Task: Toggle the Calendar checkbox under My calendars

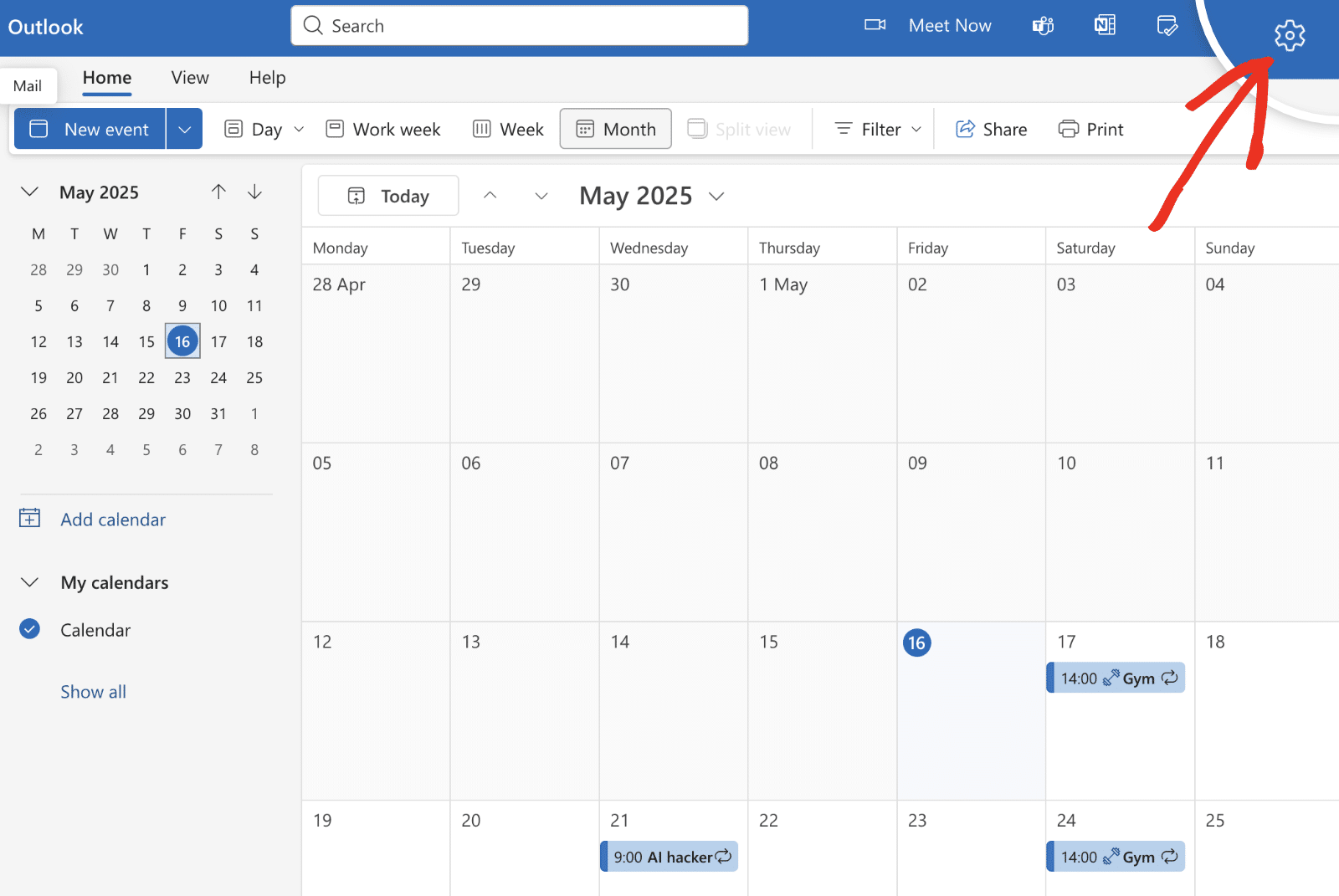Action: (29, 629)
